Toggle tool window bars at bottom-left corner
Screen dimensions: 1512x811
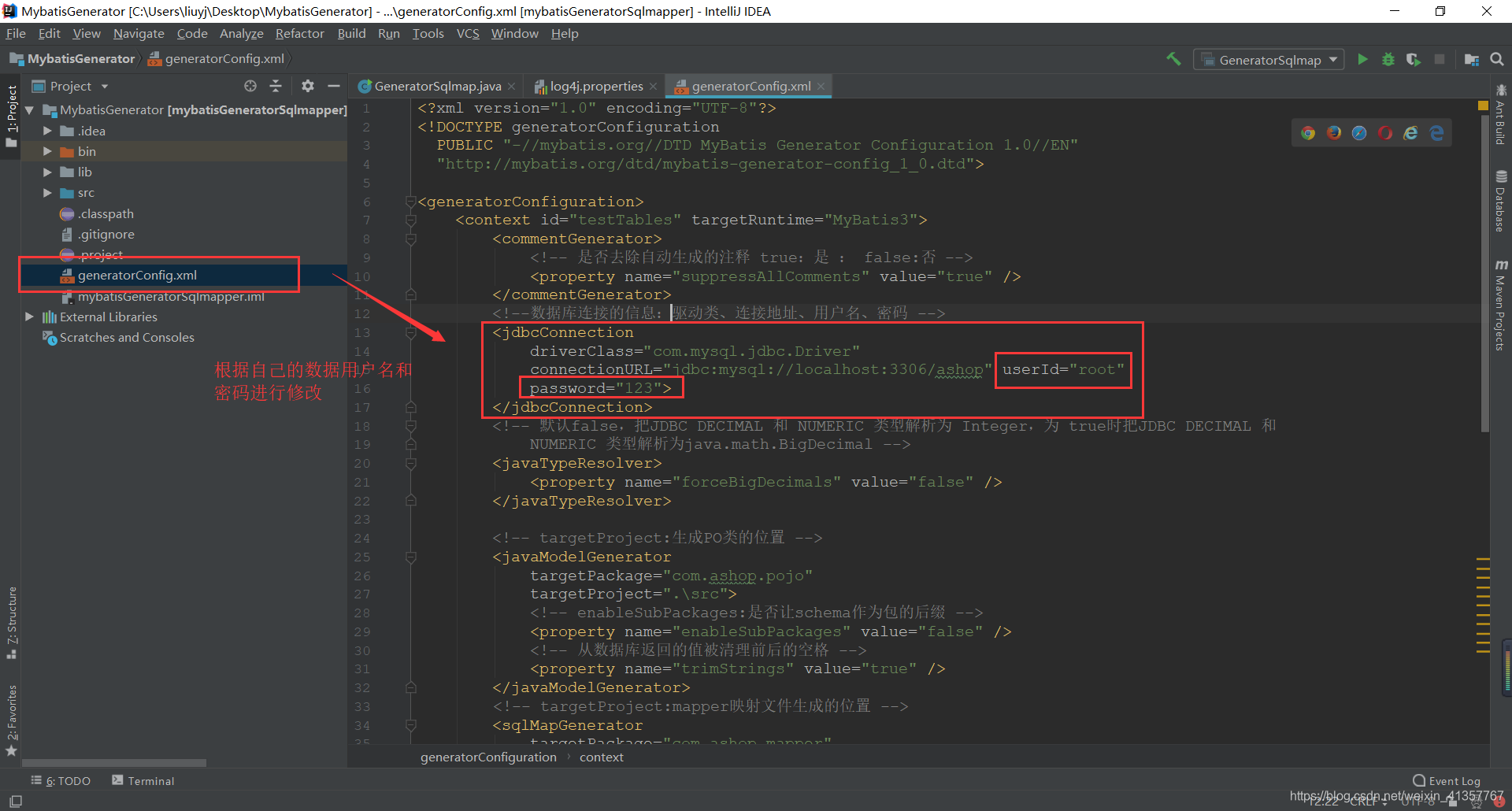click(x=15, y=801)
